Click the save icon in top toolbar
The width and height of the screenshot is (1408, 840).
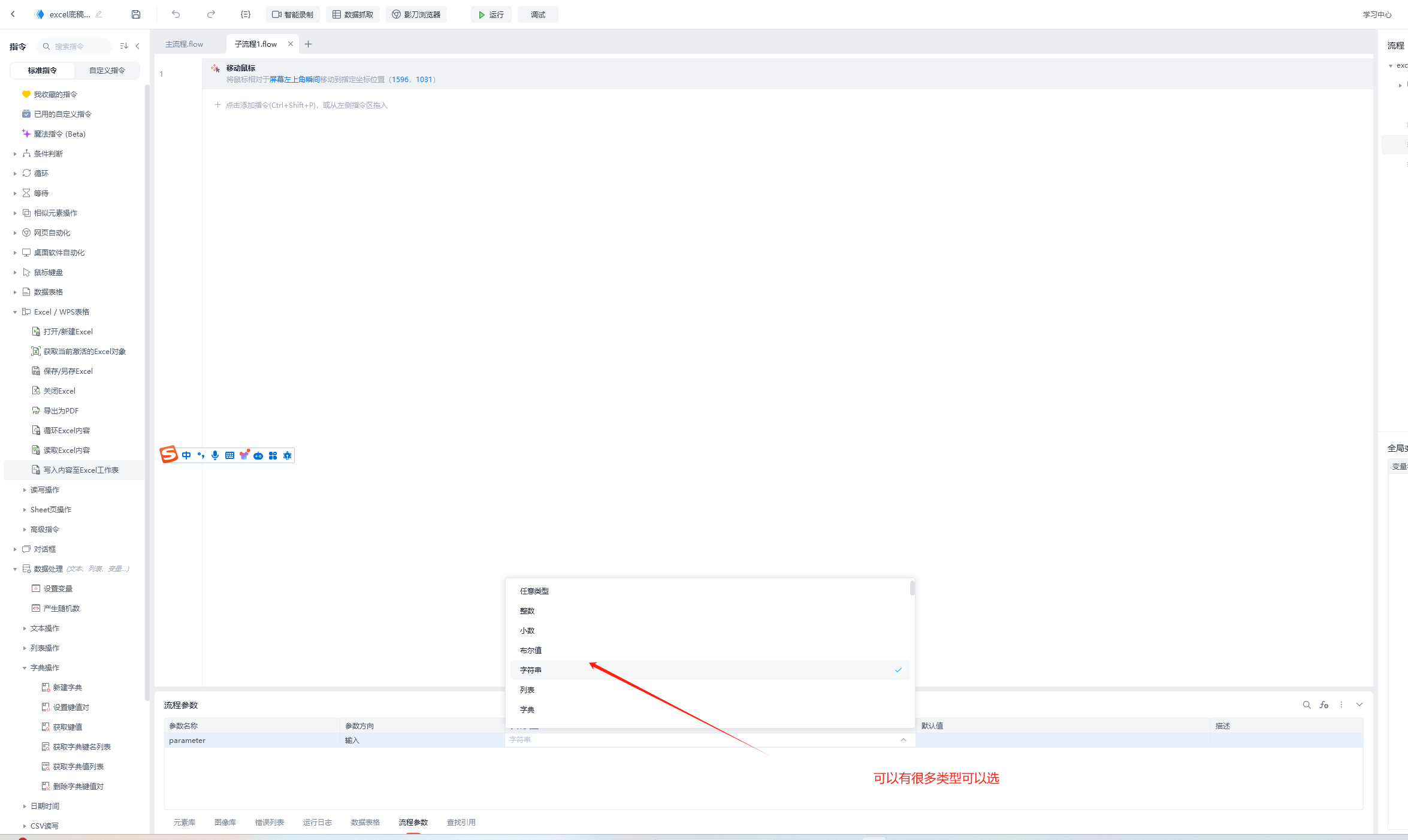click(136, 14)
